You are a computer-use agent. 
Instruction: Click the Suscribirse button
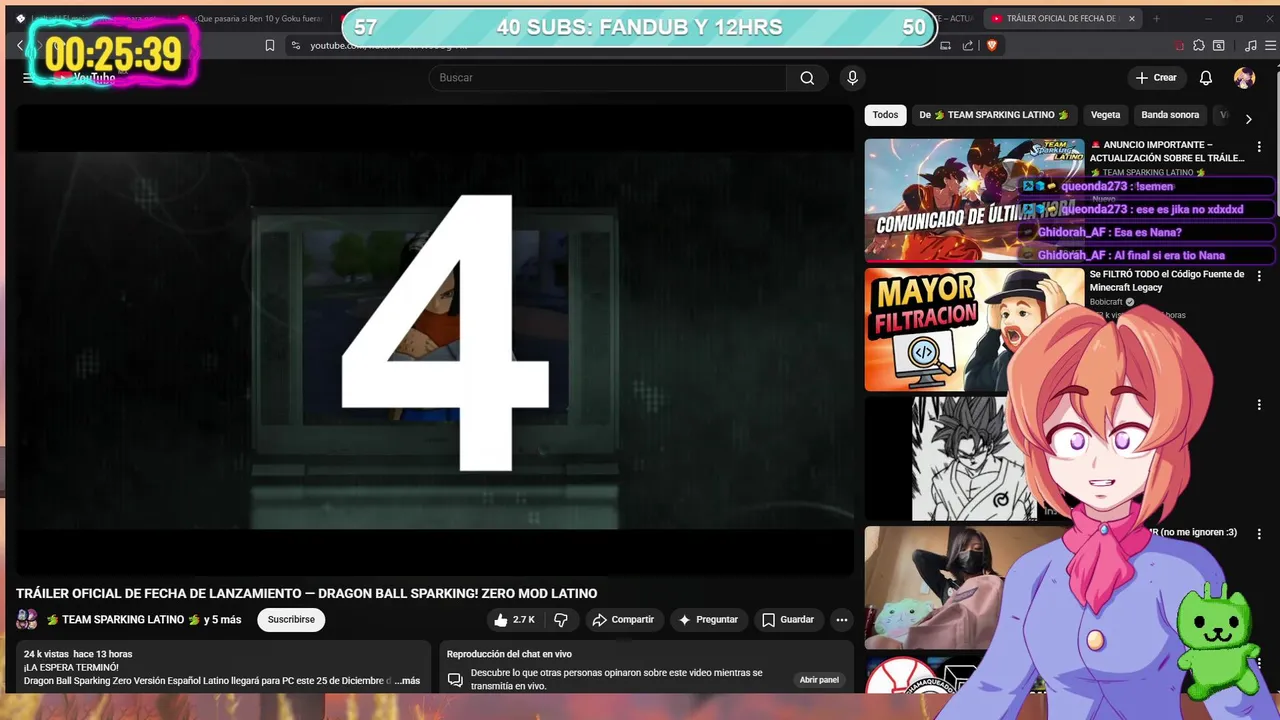click(291, 620)
